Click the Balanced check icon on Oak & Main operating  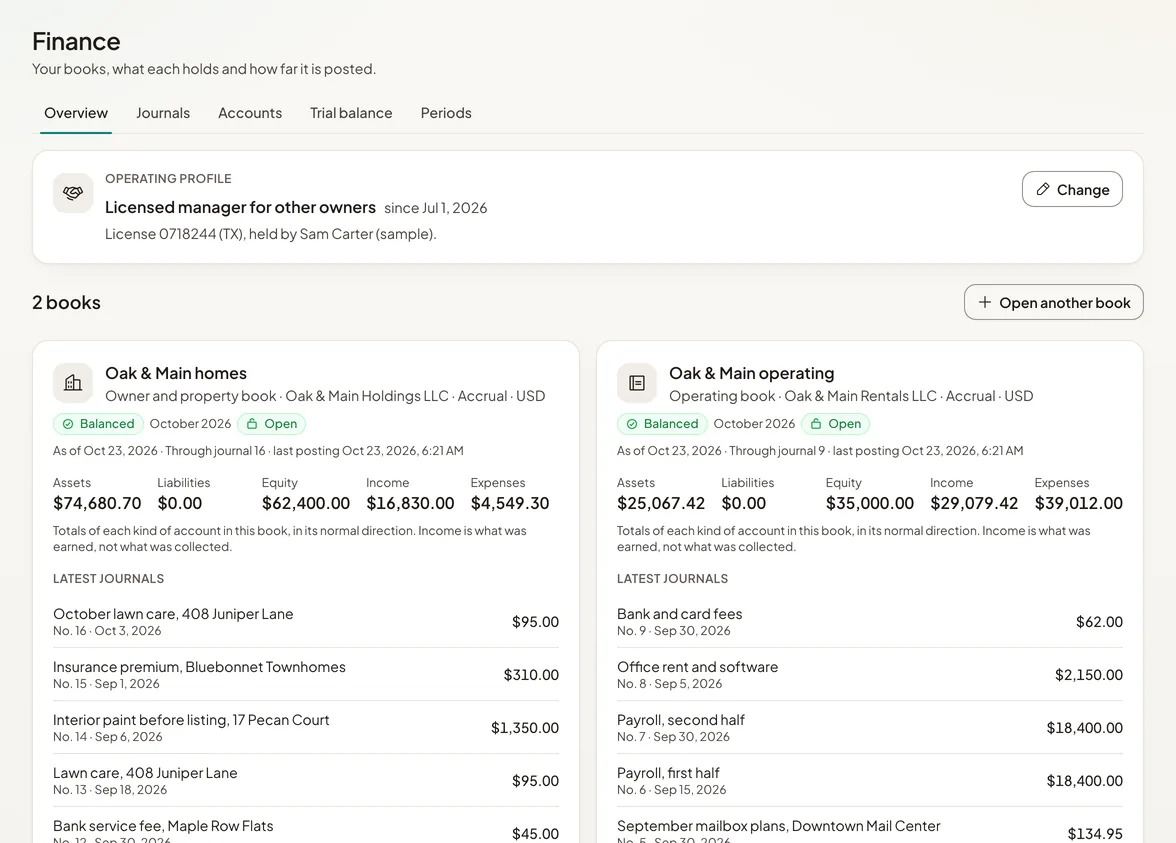click(x=632, y=424)
